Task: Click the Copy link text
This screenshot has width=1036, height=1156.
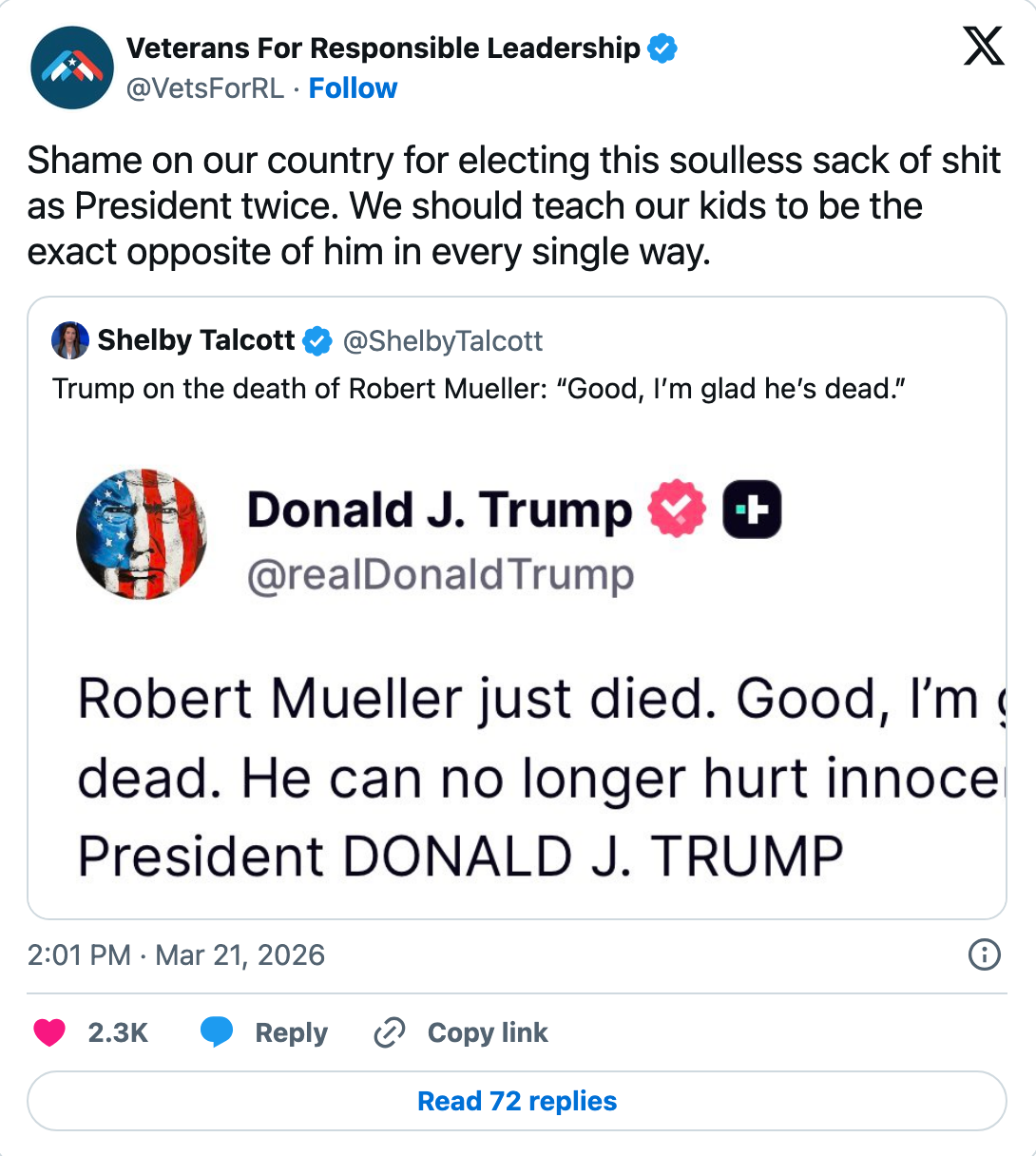Action: click(x=488, y=1032)
